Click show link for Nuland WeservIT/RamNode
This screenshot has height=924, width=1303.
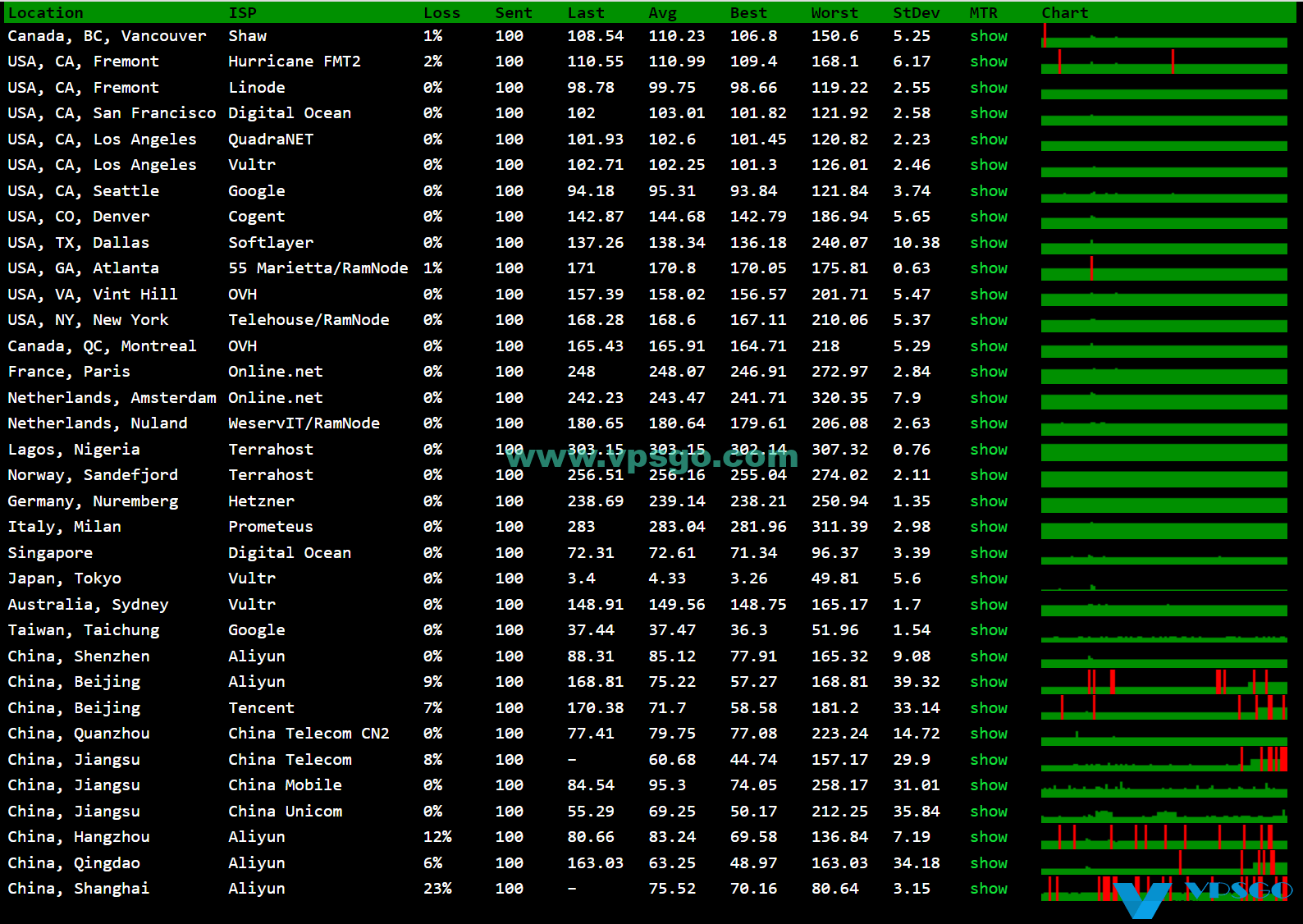coord(989,423)
